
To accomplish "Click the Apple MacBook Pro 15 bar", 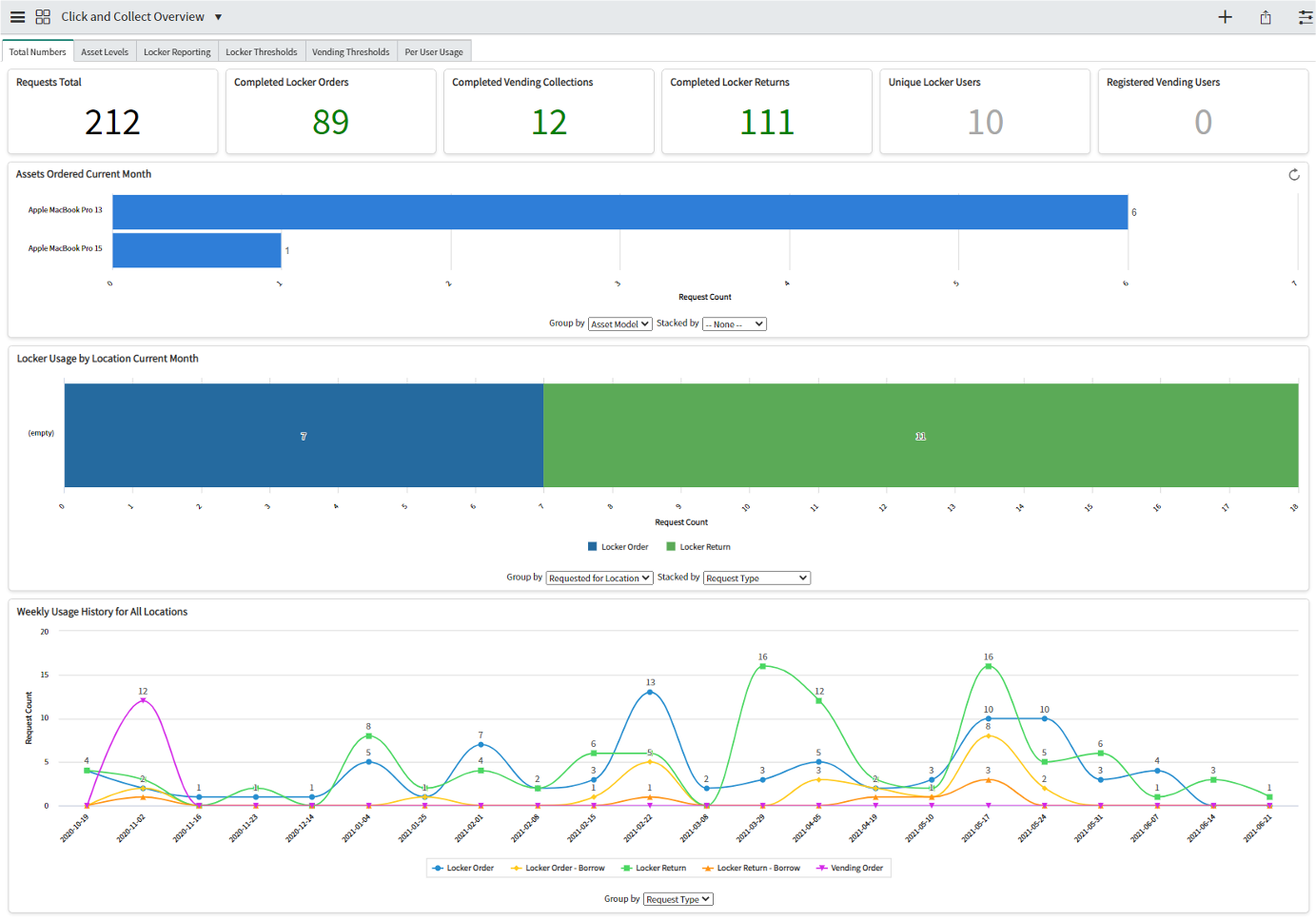I will click(x=197, y=250).
